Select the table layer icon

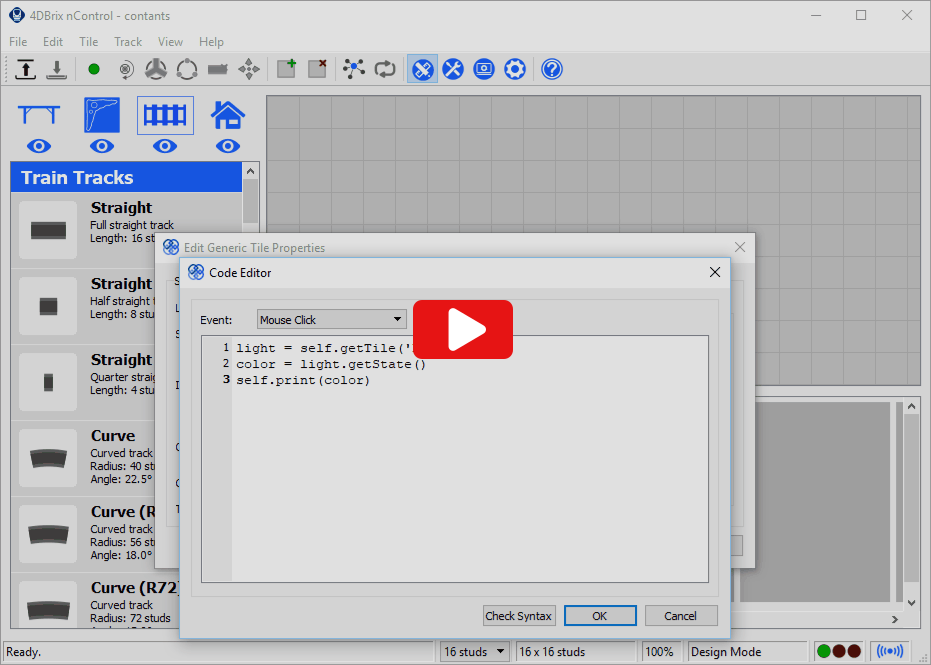[x=39, y=115]
